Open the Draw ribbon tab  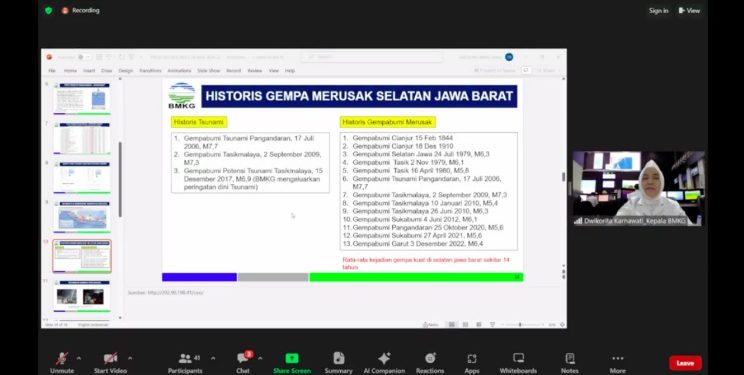107,70
